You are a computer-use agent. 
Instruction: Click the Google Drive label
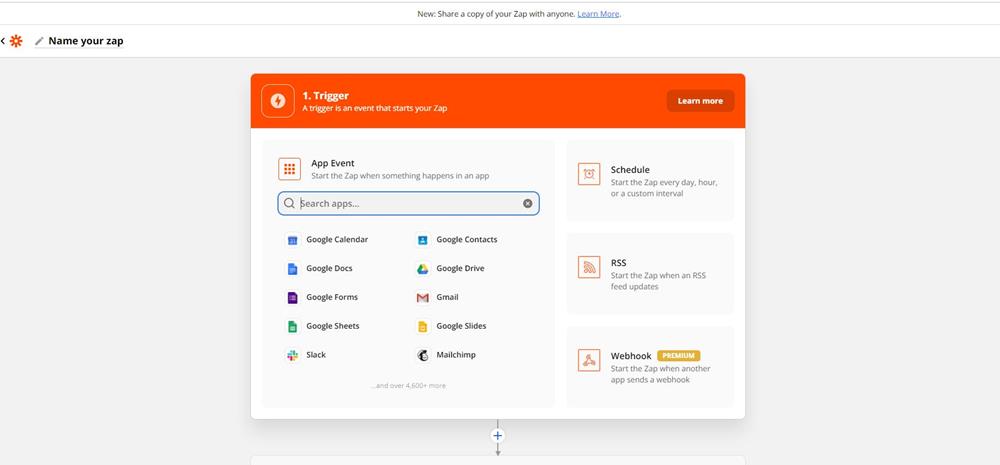pyautogui.click(x=460, y=269)
